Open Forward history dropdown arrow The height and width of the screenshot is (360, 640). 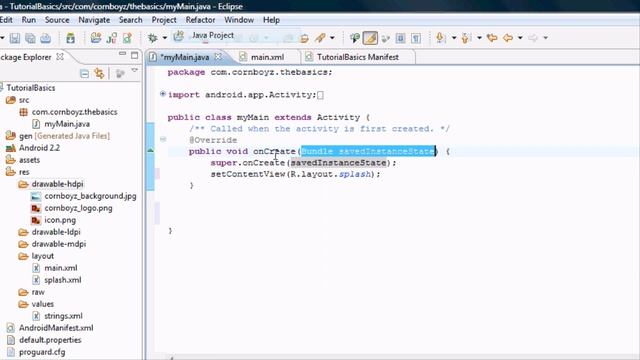coord(545,38)
